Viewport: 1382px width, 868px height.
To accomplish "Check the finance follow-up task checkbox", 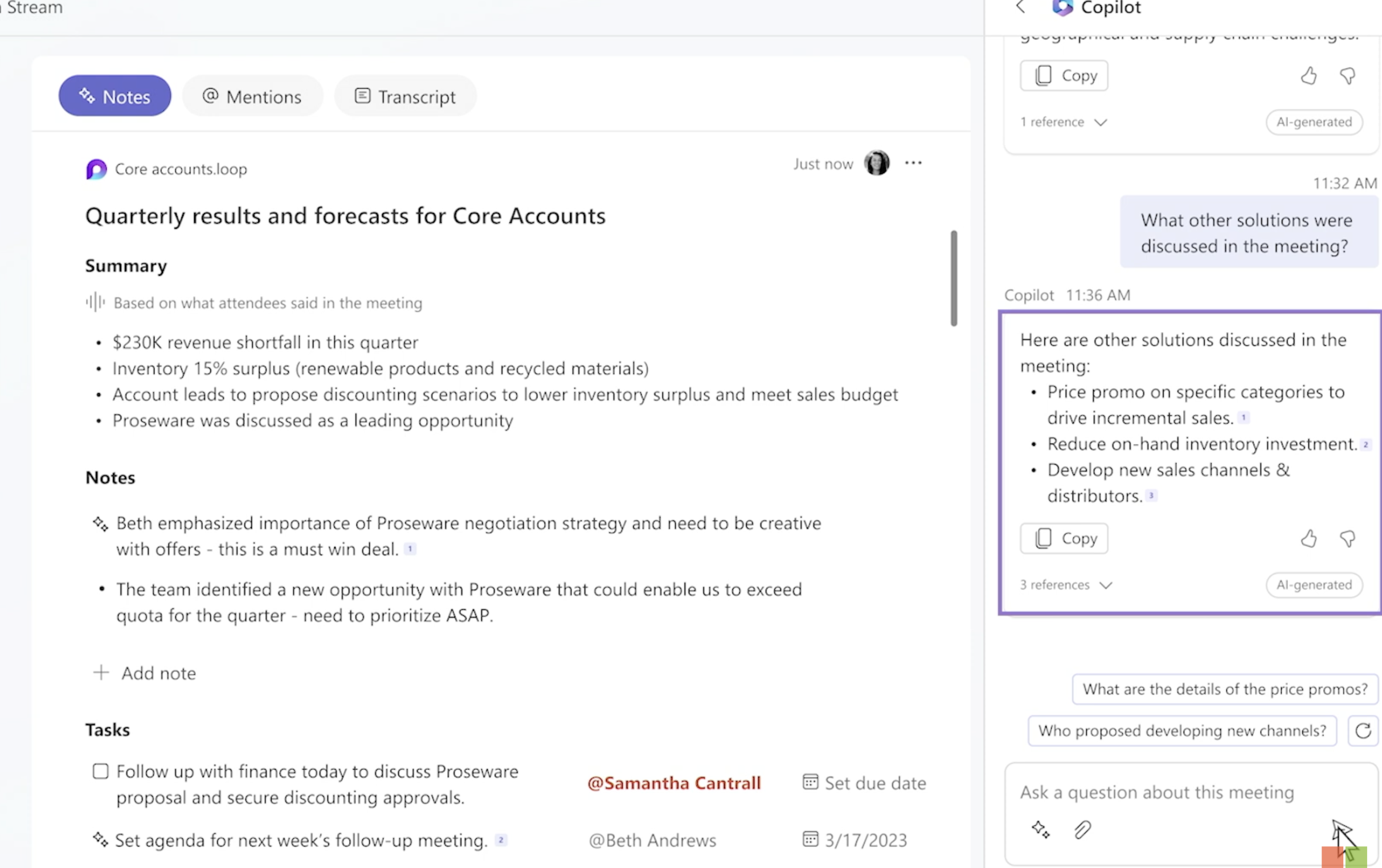I will (x=100, y=771).
